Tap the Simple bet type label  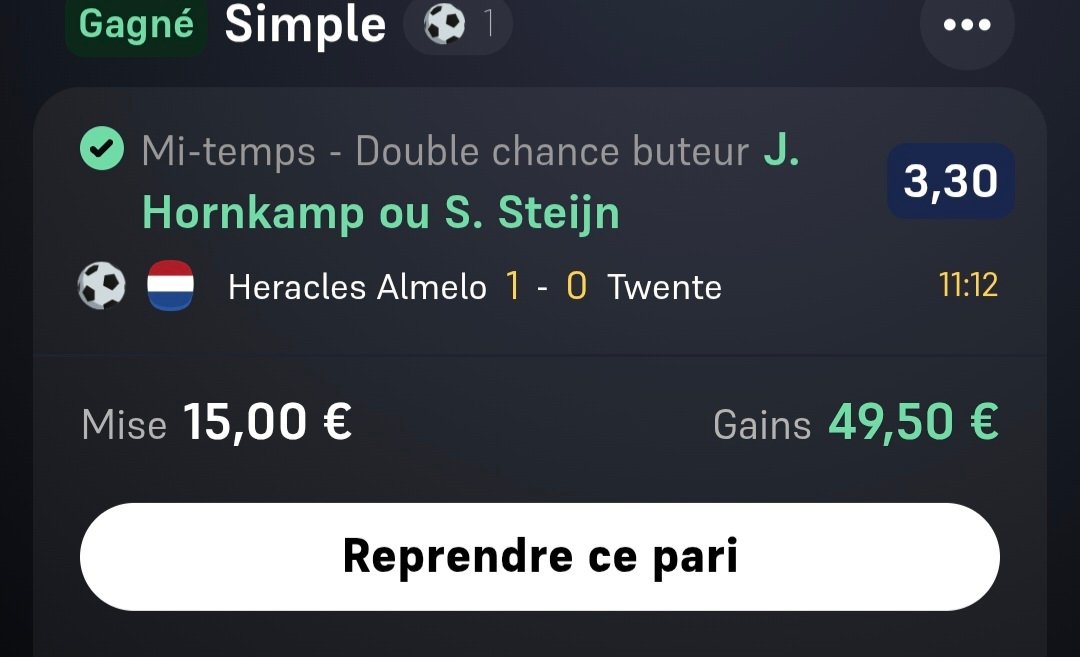305,26
